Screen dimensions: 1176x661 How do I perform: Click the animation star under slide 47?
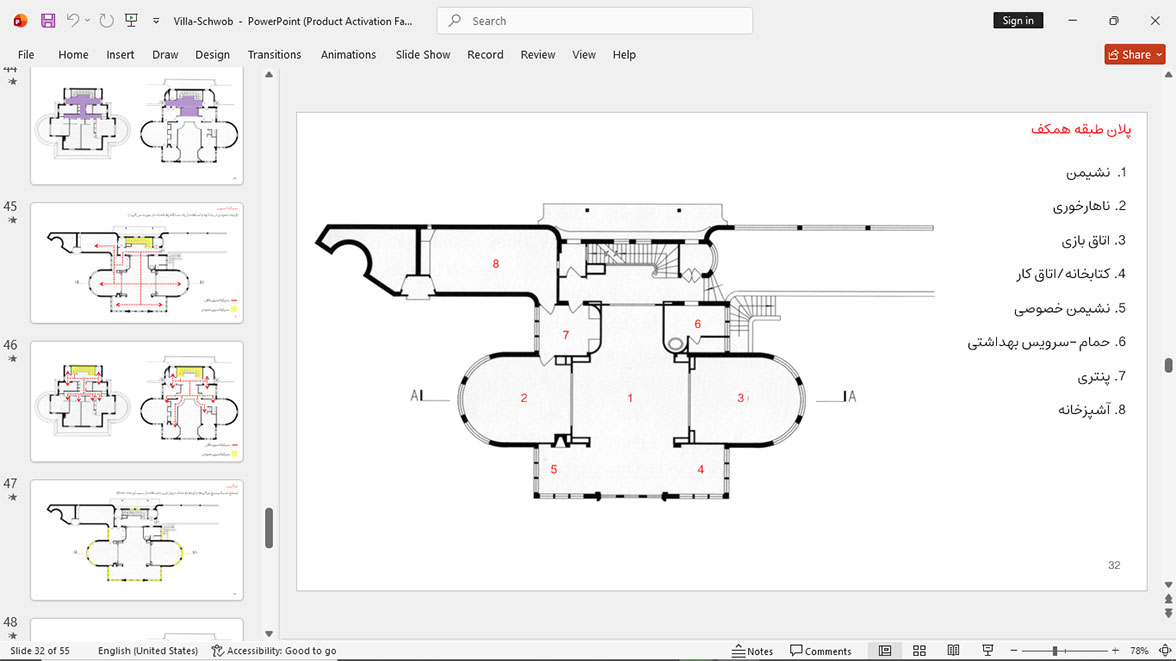coord(12,497)
